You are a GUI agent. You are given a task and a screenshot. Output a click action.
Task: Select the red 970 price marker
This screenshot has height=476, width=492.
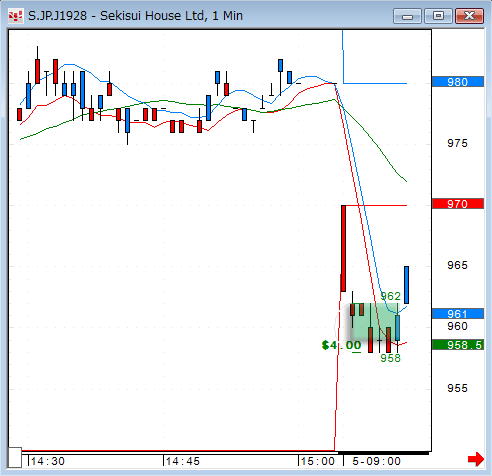(458, 204)
